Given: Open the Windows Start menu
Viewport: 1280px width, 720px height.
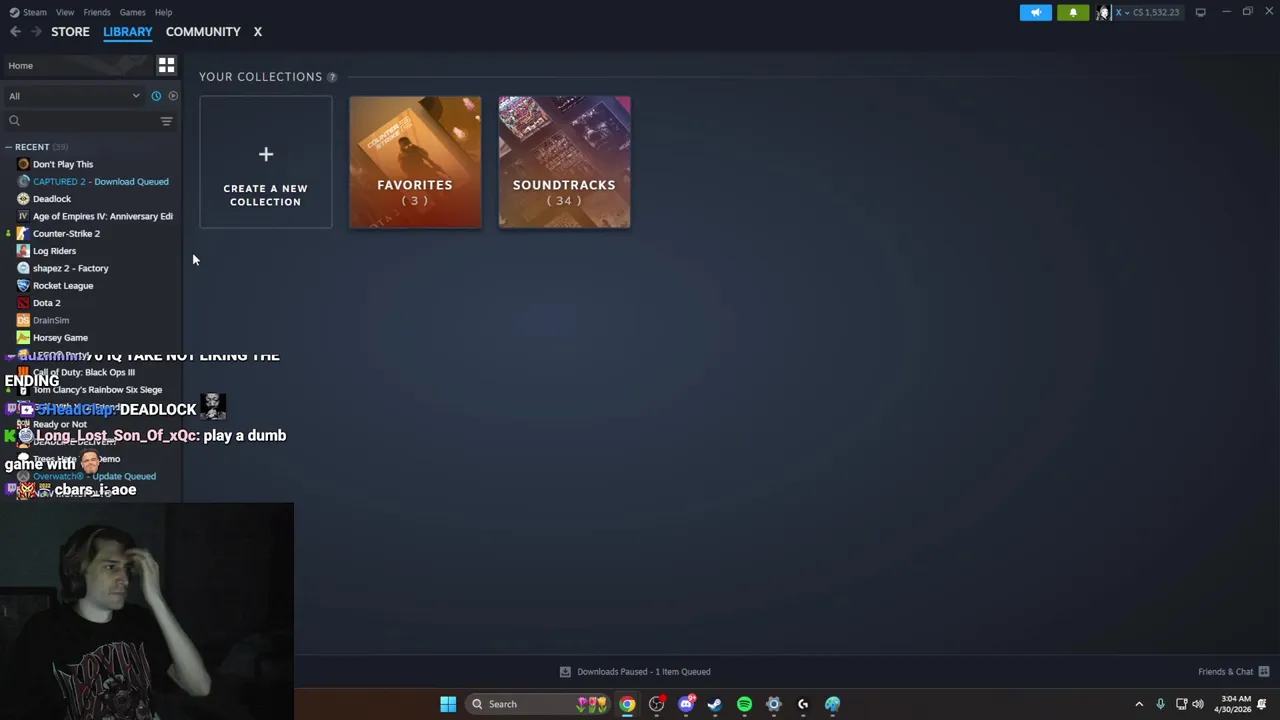Looking at the screenshot, I should click(448, 704).
